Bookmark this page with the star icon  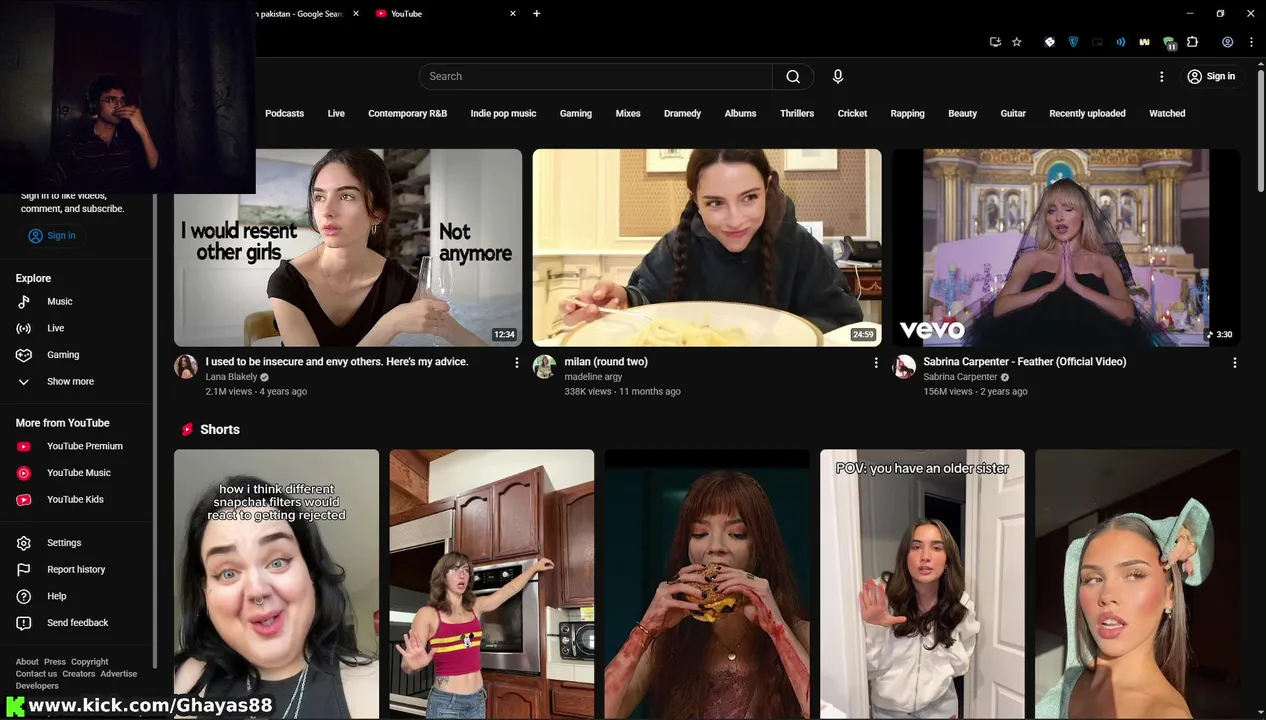point(1017,42)
